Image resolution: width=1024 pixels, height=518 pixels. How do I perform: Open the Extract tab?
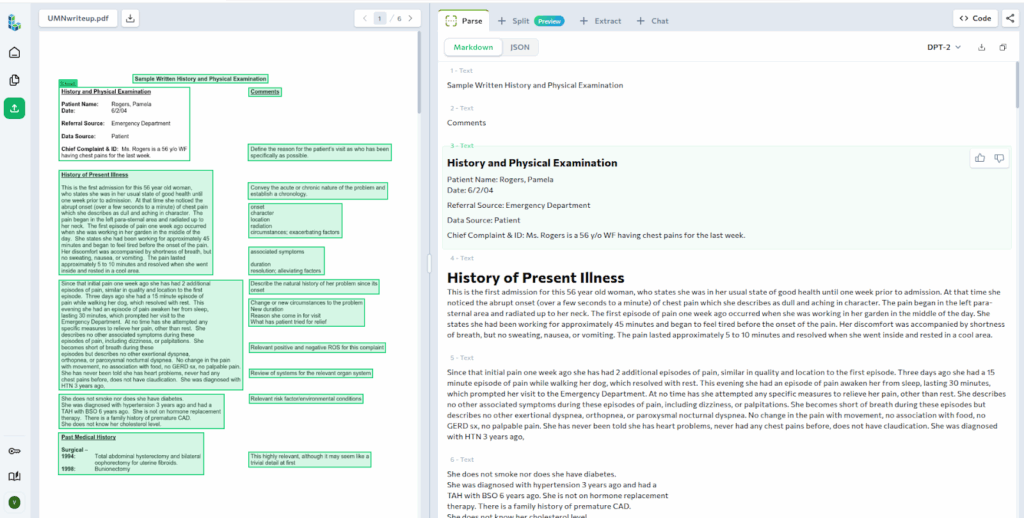(601, 20)
